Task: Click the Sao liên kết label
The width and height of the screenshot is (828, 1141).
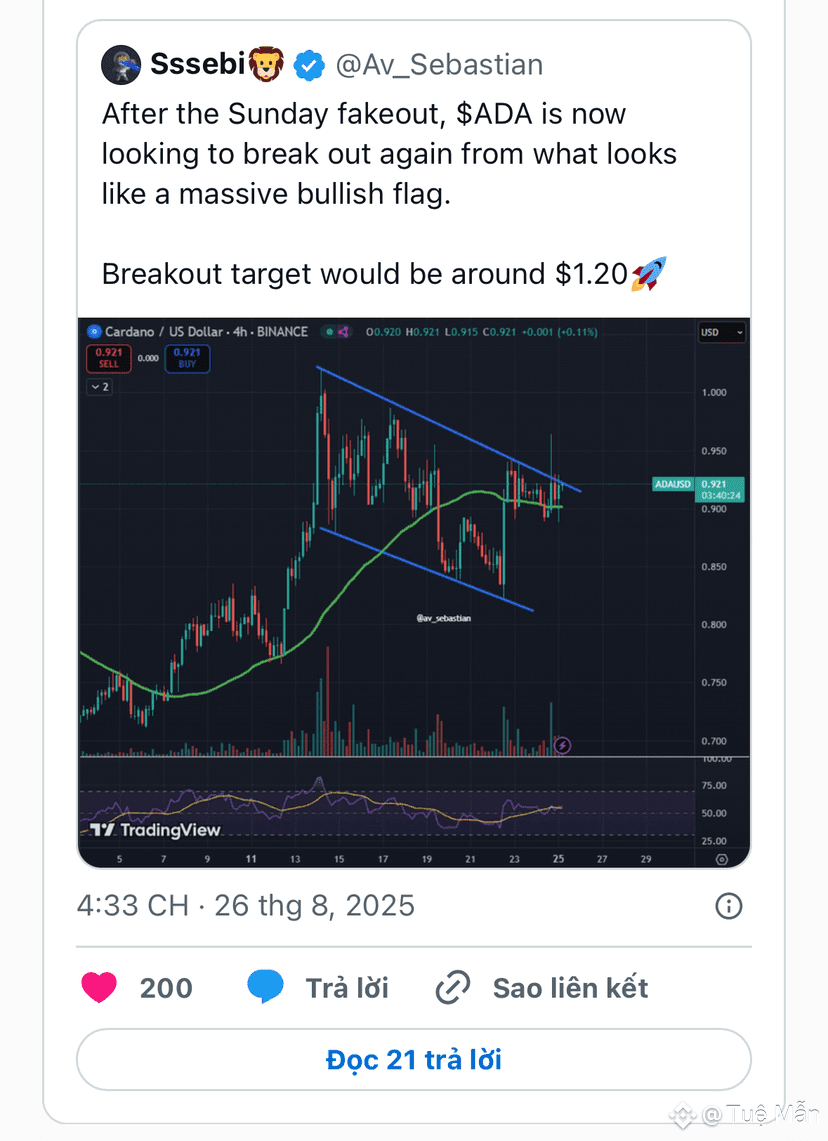Action: coord(570,988)
